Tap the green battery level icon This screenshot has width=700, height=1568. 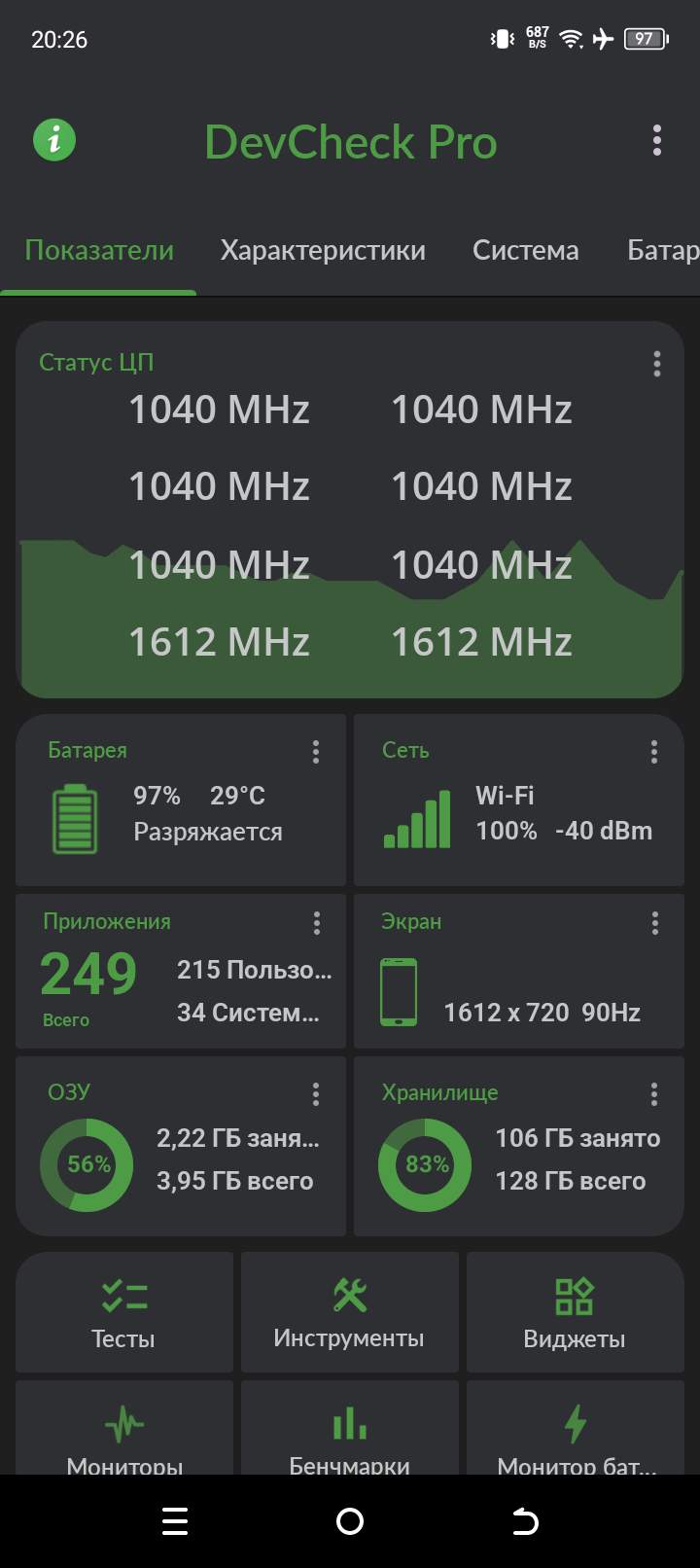75,821
